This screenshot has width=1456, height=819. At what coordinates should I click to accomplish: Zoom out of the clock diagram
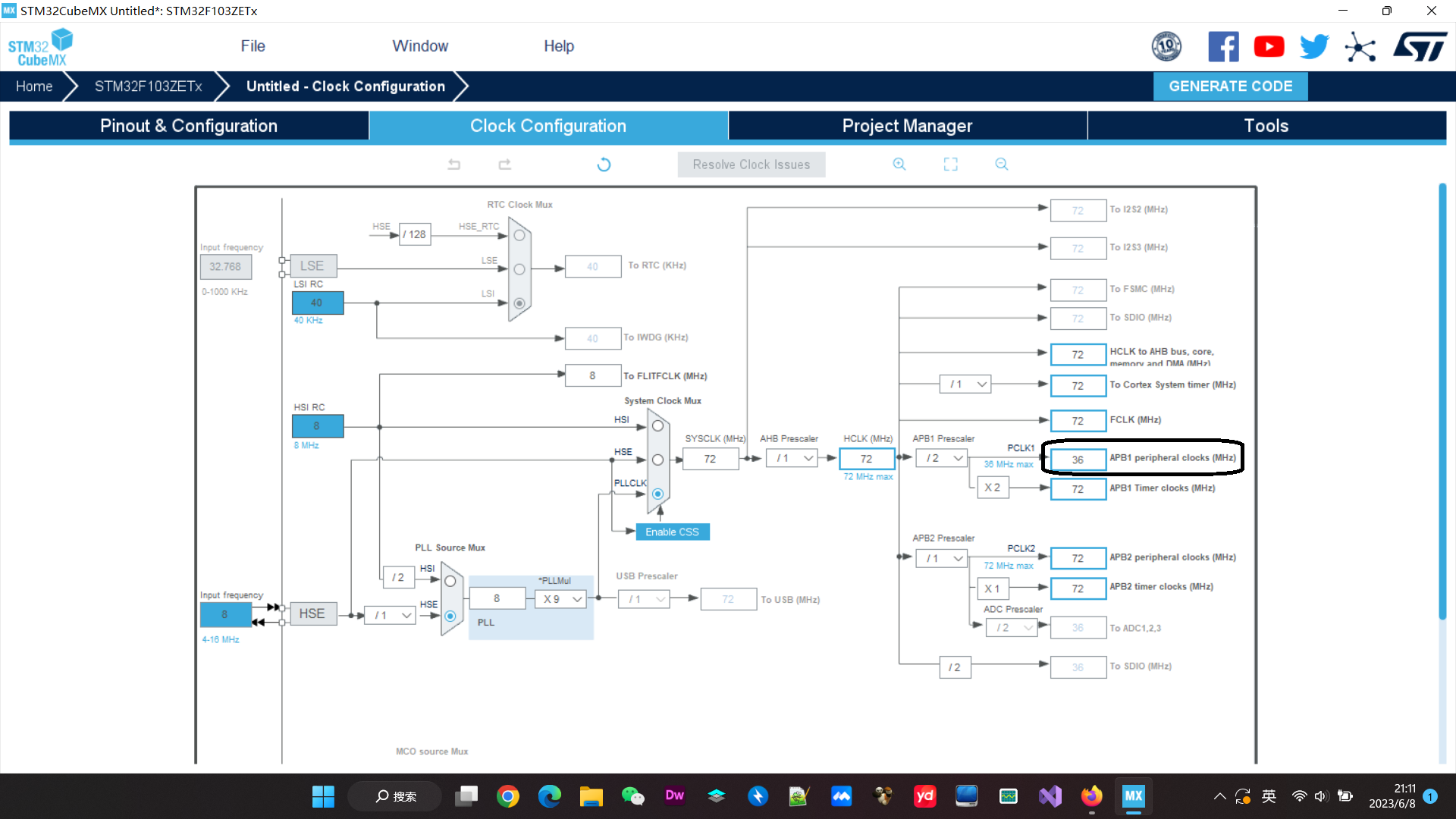coord(1002,164)
